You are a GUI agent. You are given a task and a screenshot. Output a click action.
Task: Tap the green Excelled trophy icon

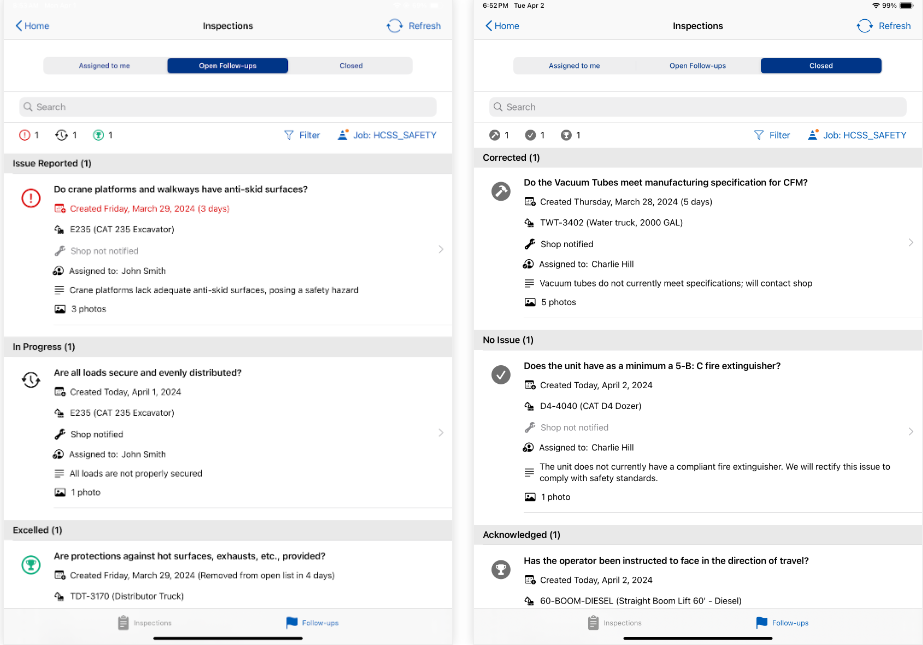click(x=94, y=133)
